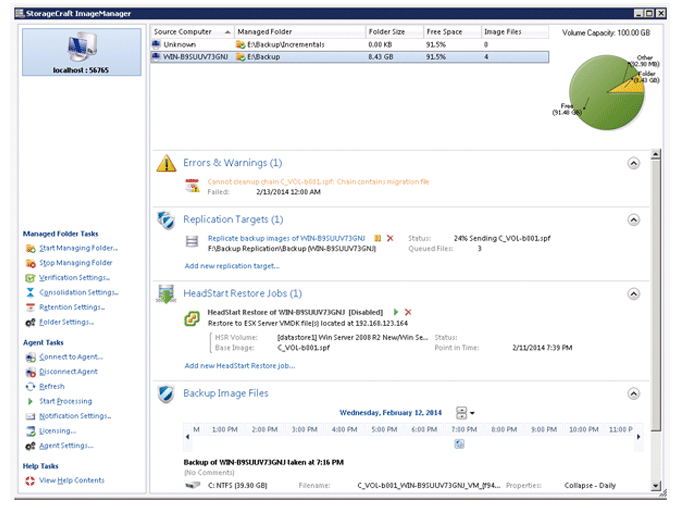Viewport: 673px width, 508px height.
Task: Select the WIN-B9SUUV73GNJ E:\Backup row
Action: [x=349, y=57]
